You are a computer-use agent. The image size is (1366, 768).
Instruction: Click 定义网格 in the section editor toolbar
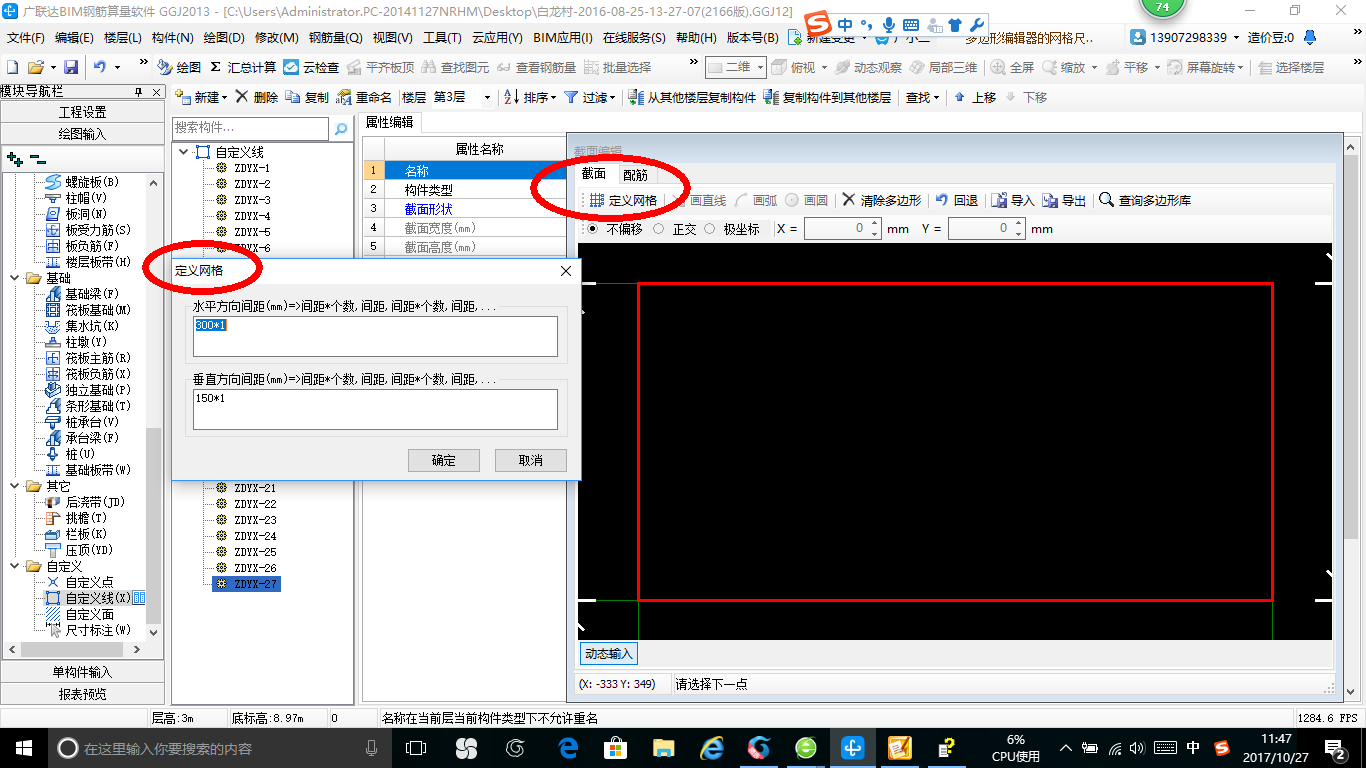[623, 200]
